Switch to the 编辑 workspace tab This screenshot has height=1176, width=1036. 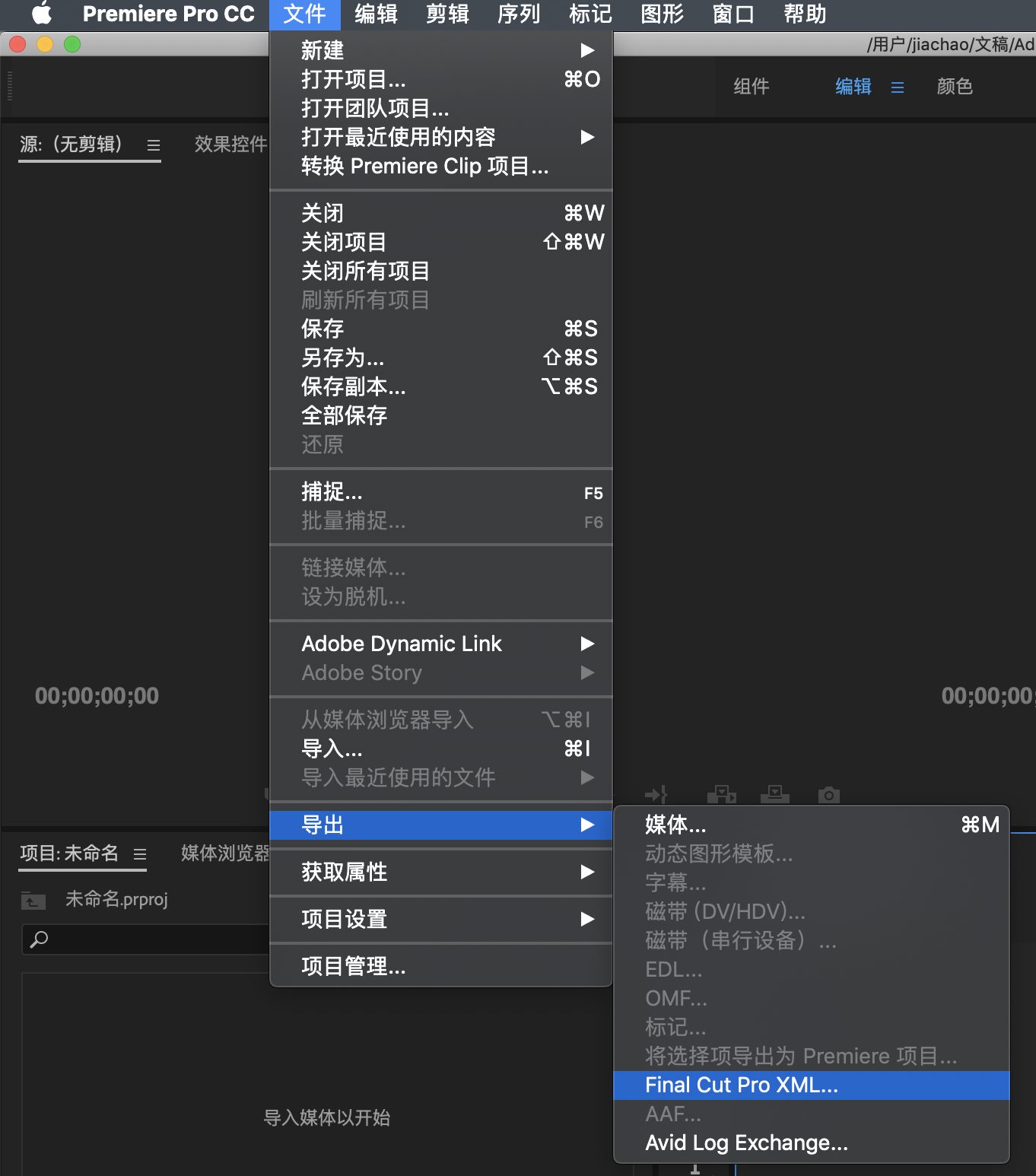click(853, 87)
